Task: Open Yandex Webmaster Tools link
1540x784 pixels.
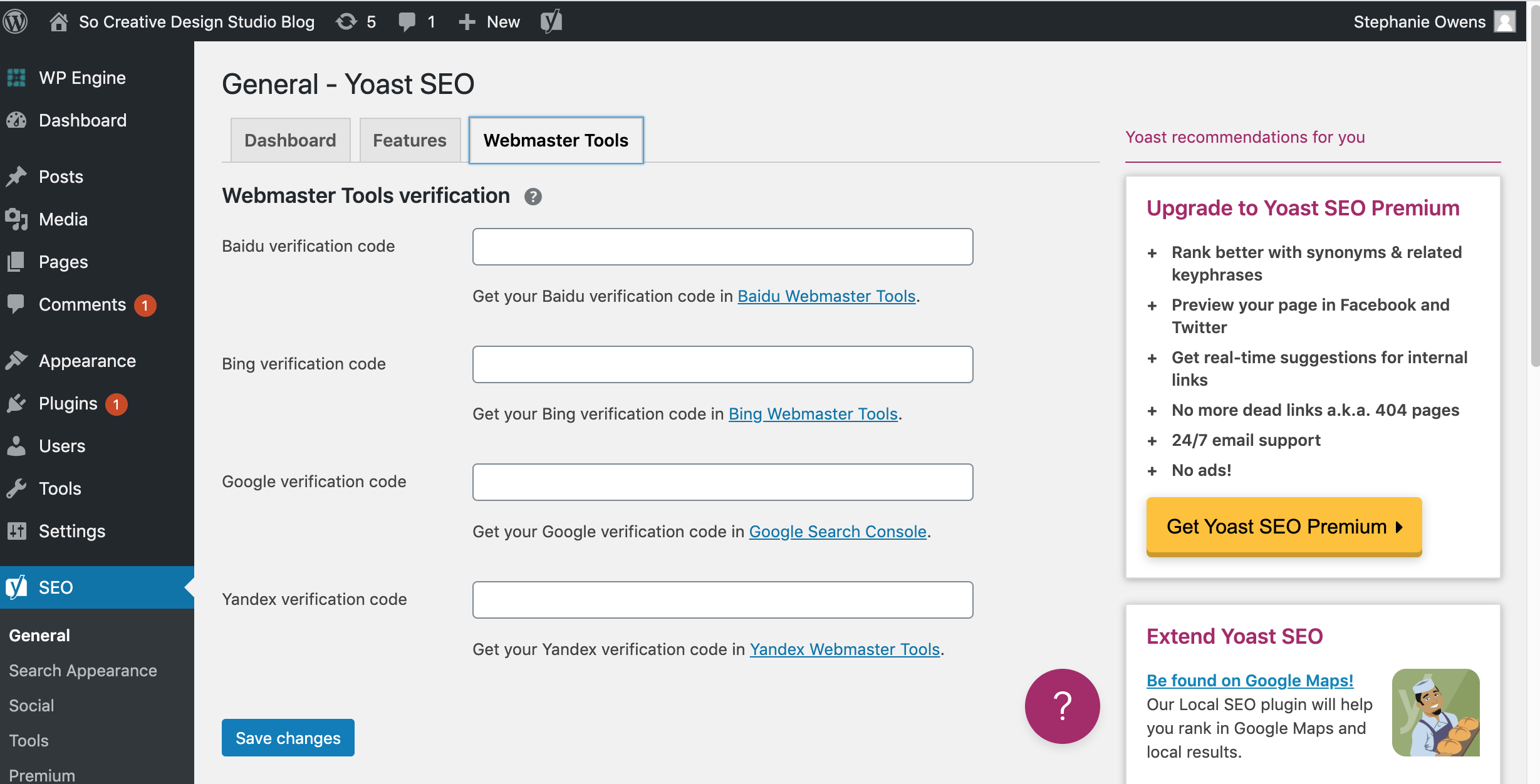Action: tap(845, 649)
